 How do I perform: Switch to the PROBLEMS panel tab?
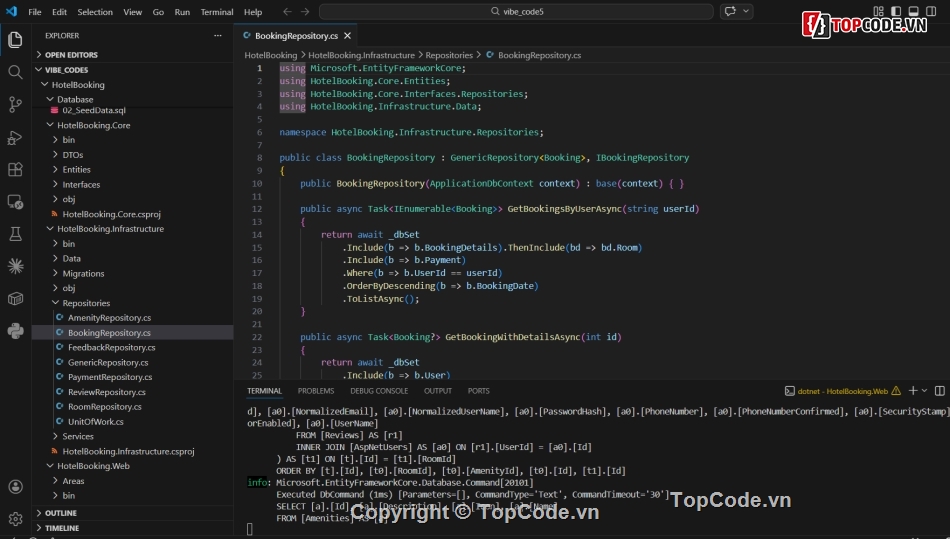click(316, 391)
